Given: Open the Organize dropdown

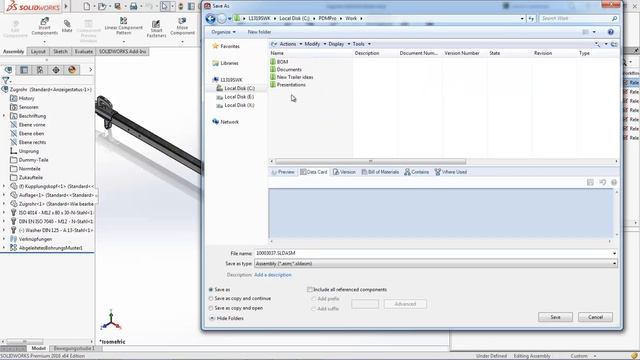Looking at the screenshot, I should click(223, 32).
